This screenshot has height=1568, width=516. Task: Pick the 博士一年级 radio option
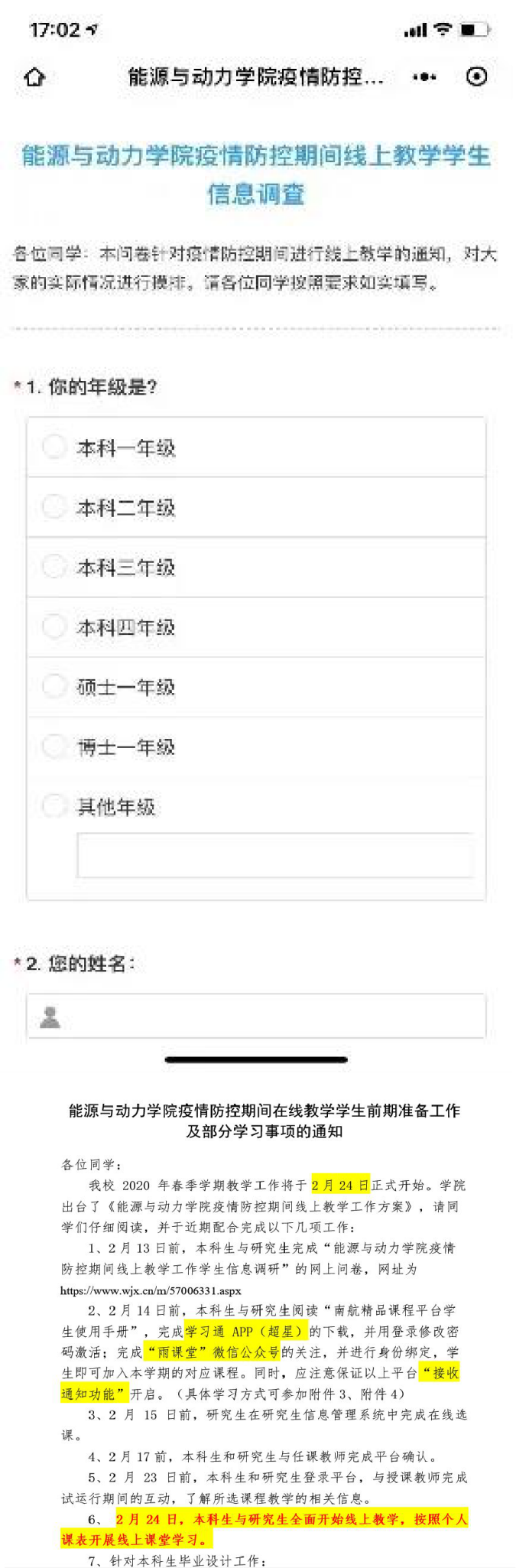54,746
